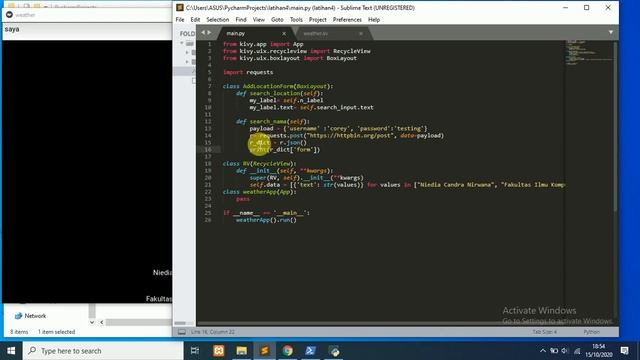This screenshot has width=640, height=360.
Task: Go to previous tab with left arrow
Action: pyautogui.click(x=203, y=33)
